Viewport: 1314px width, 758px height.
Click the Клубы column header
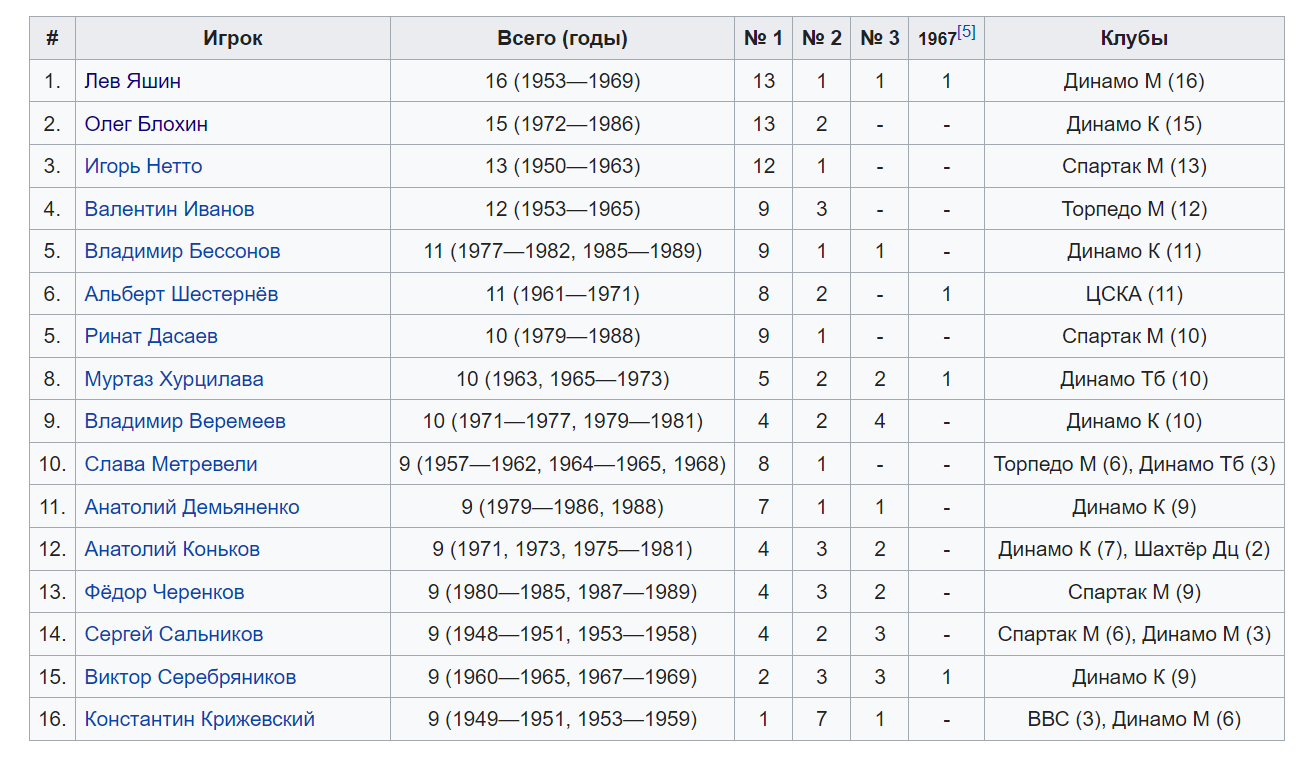1134,38
